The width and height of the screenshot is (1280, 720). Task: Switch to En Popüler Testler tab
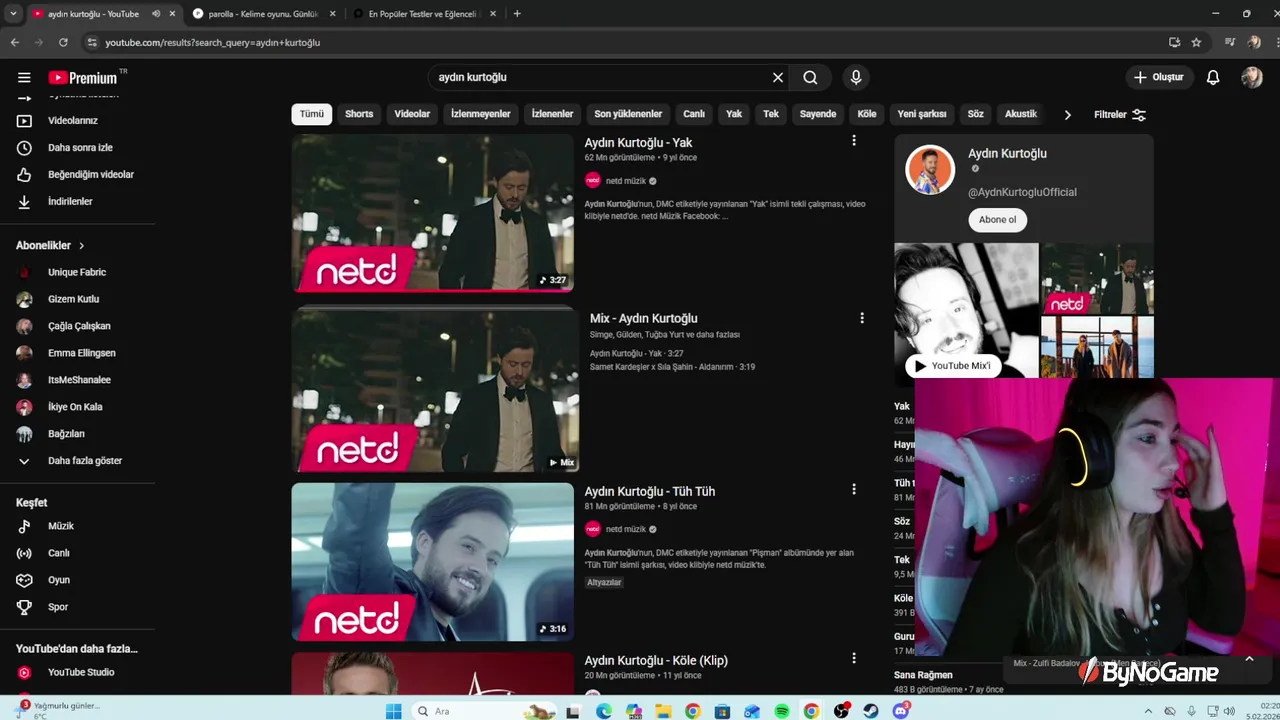pyautogui.click(x=424, y=14)
